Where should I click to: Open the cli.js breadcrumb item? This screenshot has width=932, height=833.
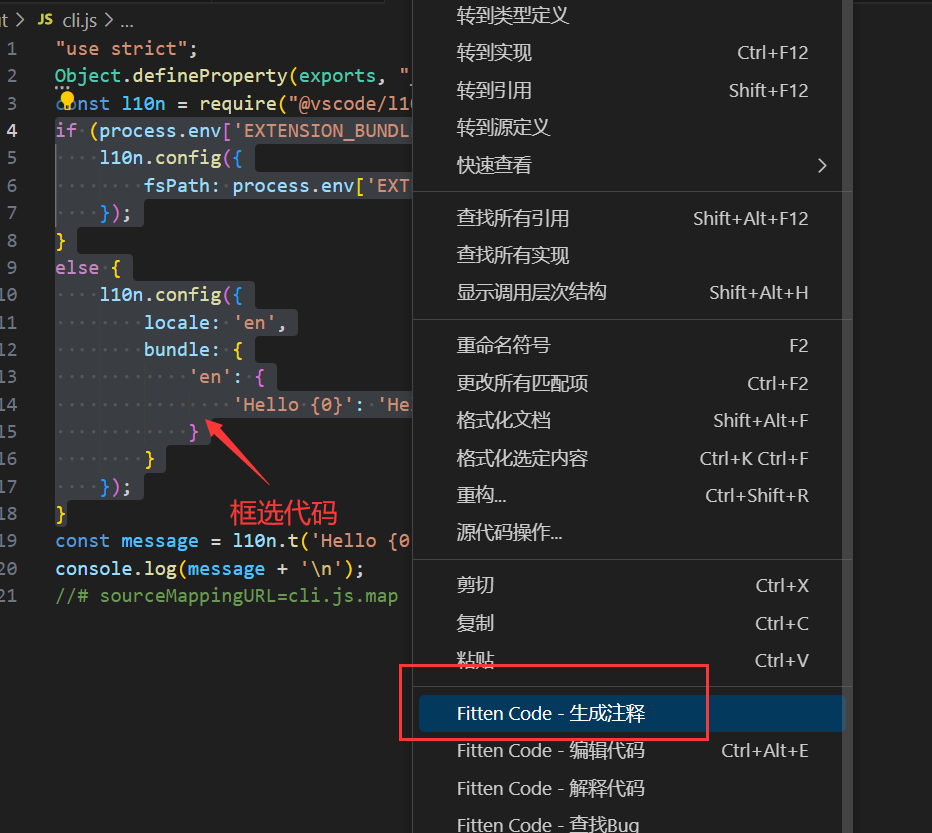pyautogui.click(x=80, y=21)
